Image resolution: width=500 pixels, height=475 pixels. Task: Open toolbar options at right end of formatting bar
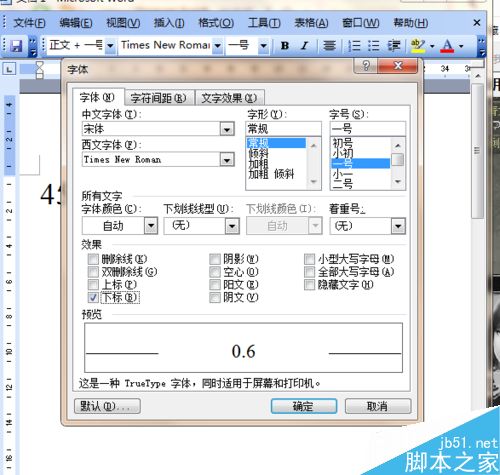tap(482, 47)
